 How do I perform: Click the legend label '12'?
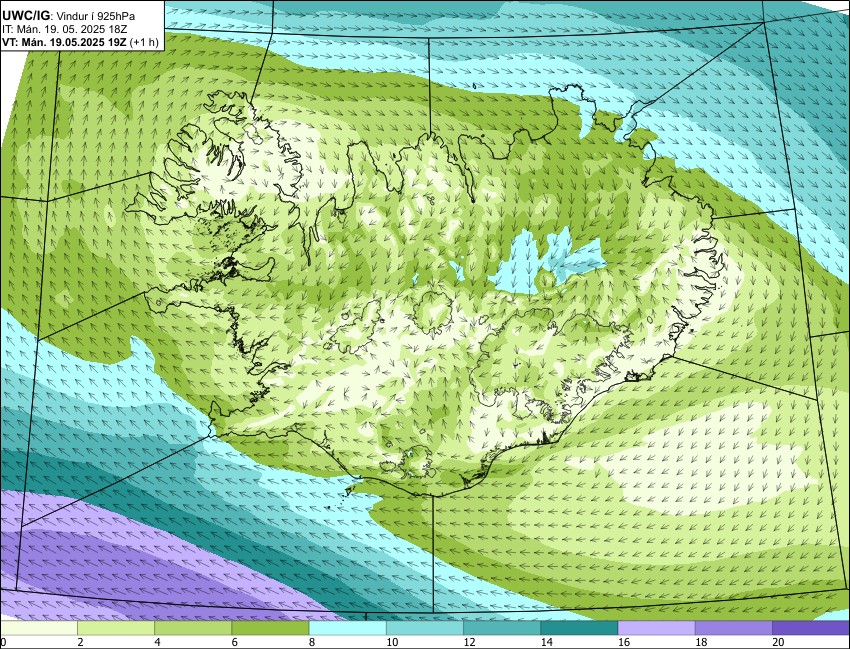469,642
